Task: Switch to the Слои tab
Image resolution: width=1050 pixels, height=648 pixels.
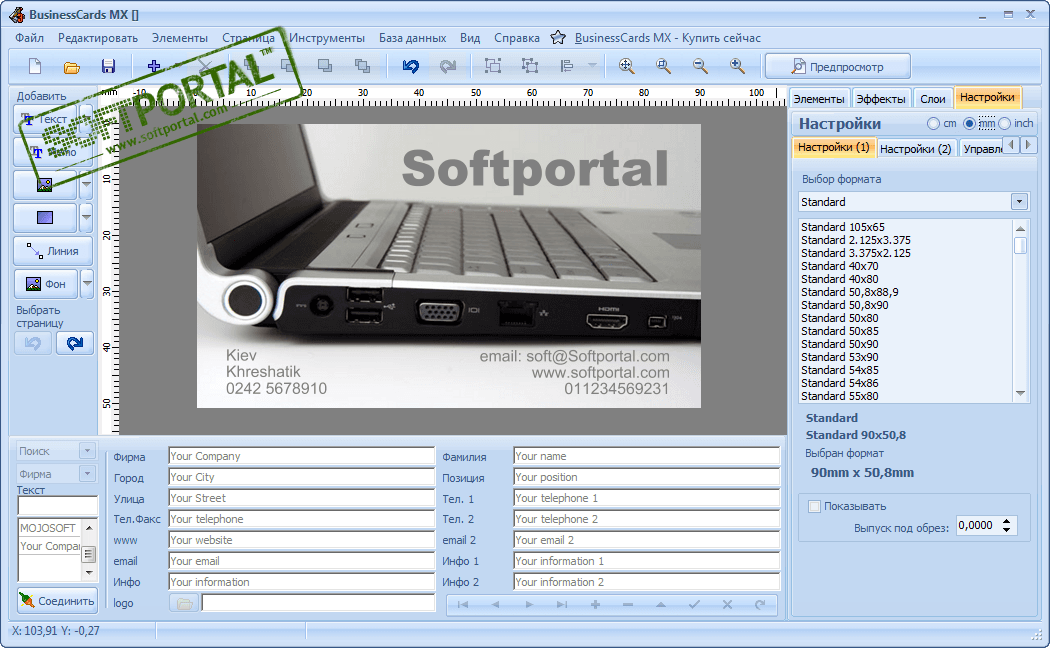Action: pos(933,99)
